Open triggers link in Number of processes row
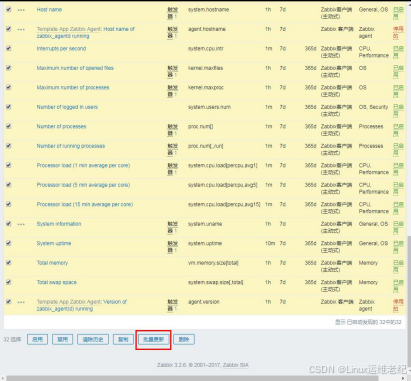 (172, 130)
